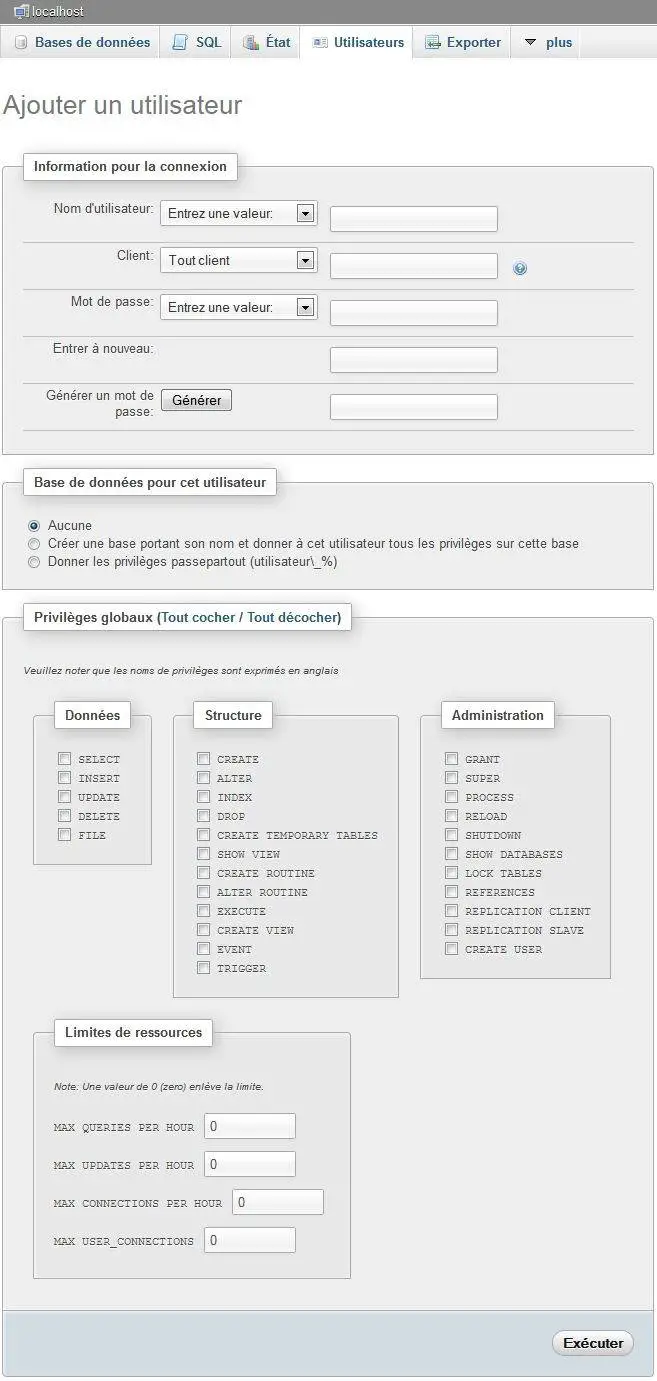The height and width of the screenshot is (1381, 657).
Task: Click the localhost server icon
Action: click(x=21, y=12)
